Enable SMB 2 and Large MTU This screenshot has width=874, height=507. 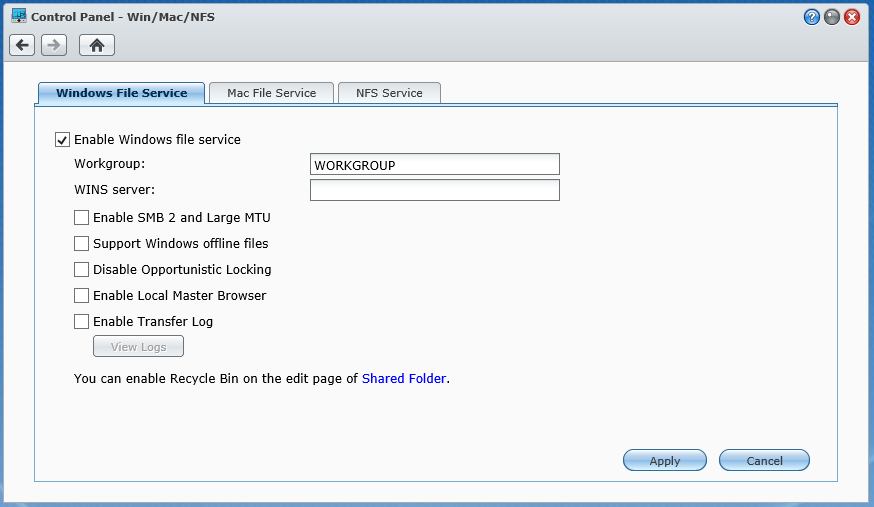[x=81, y=217]
